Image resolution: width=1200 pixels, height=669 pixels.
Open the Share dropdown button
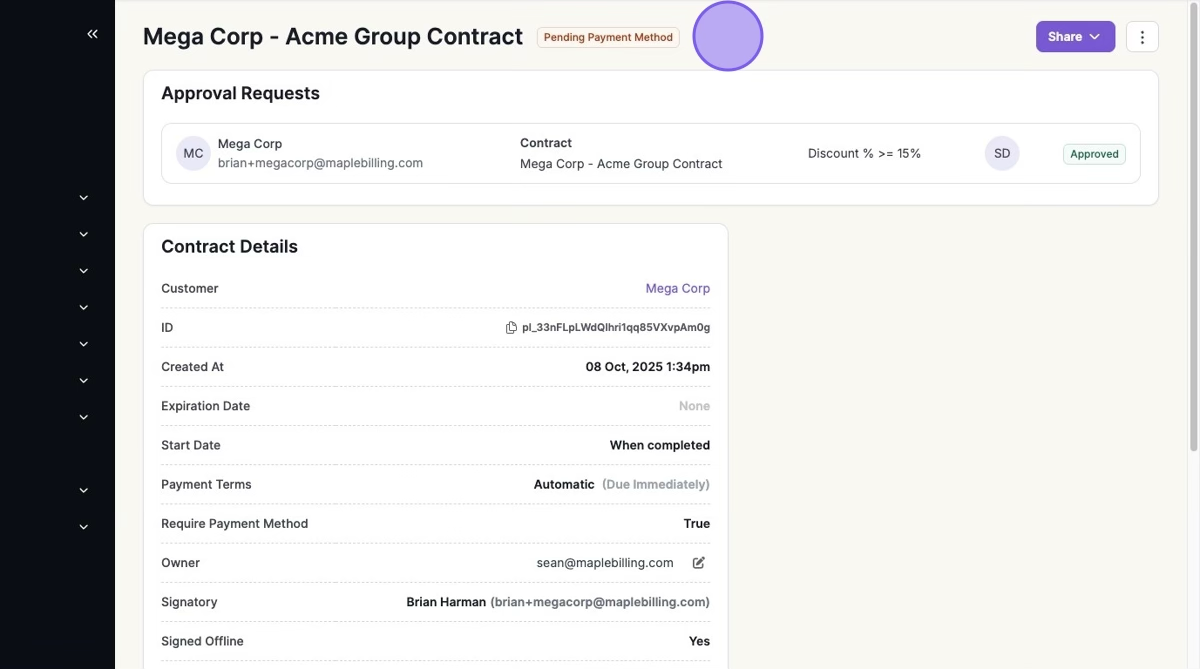pos(1075,37)
